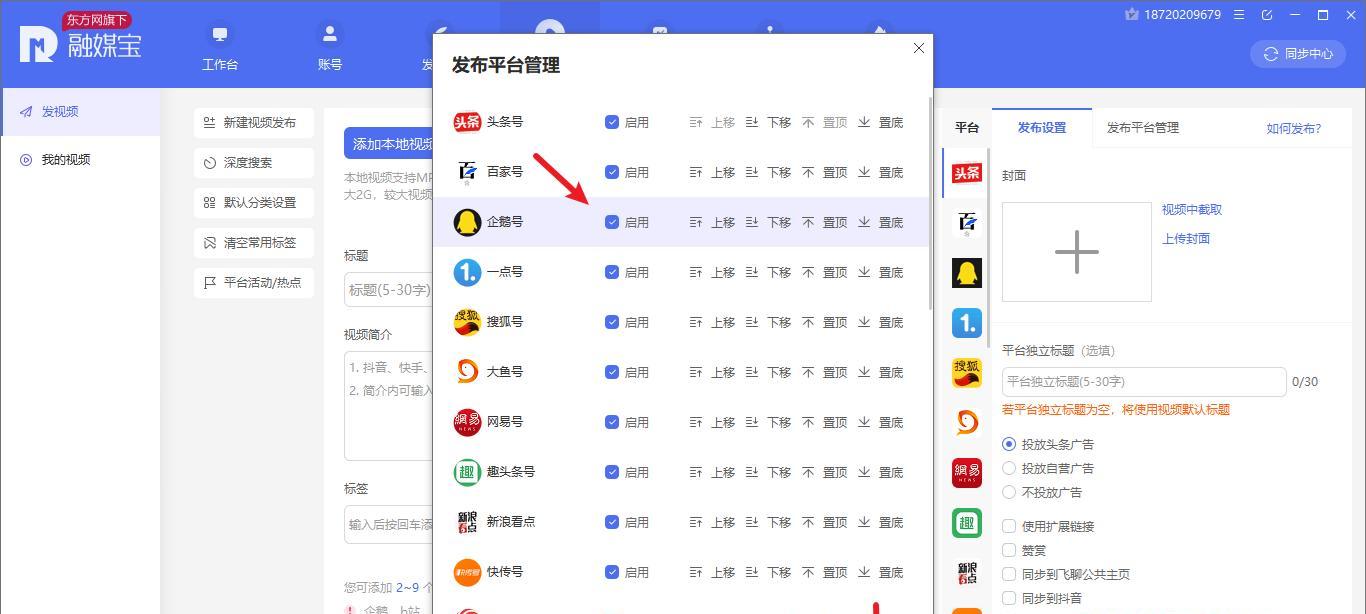The height and width of the screenshot is (614, 1366).
Task: Uncheck 启用 for 搜狐号
Action: click(x=612, y=322)
